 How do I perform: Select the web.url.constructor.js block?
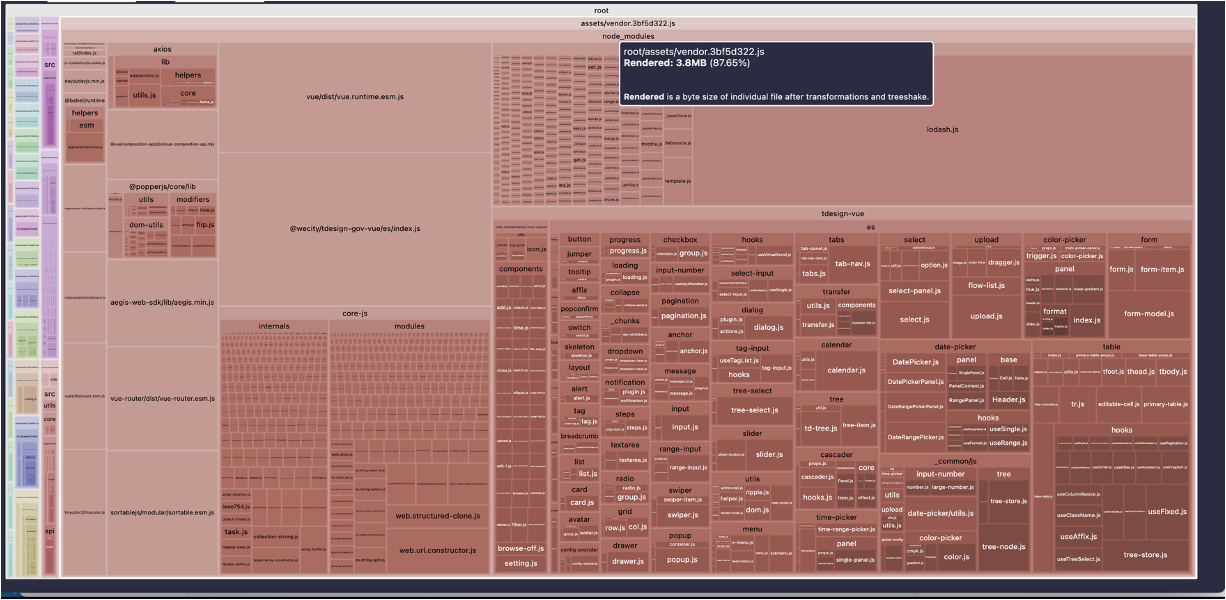click(x=438, y=551)
